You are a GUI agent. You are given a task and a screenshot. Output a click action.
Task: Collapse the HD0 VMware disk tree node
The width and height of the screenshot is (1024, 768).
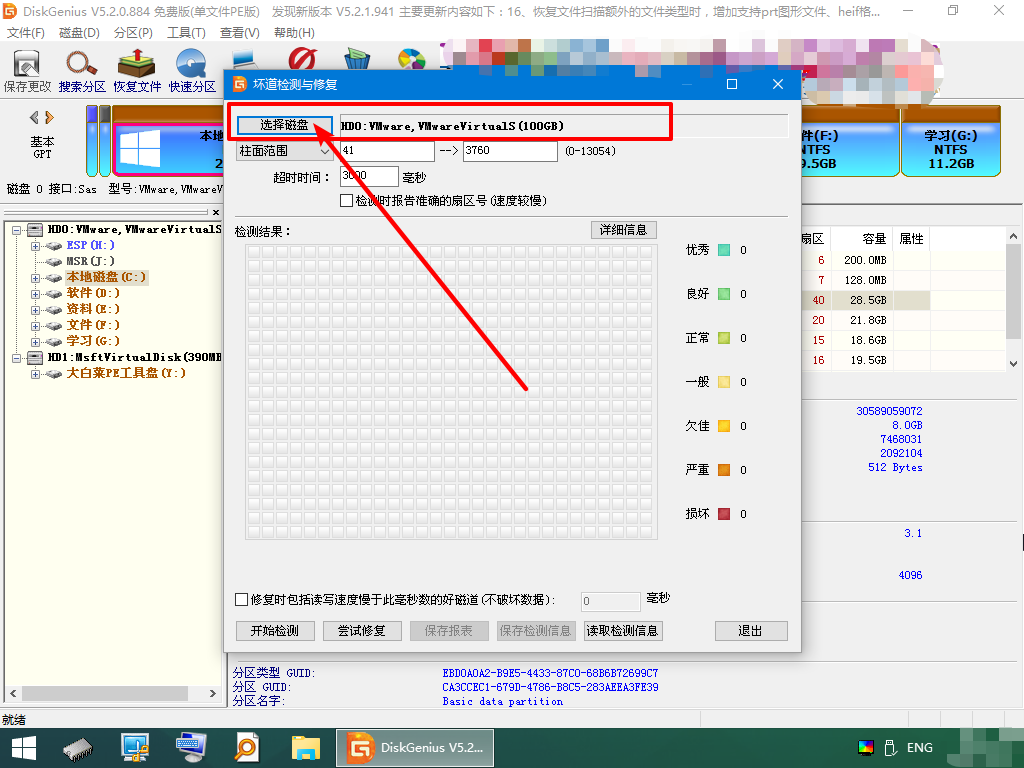tap(18, 229)
